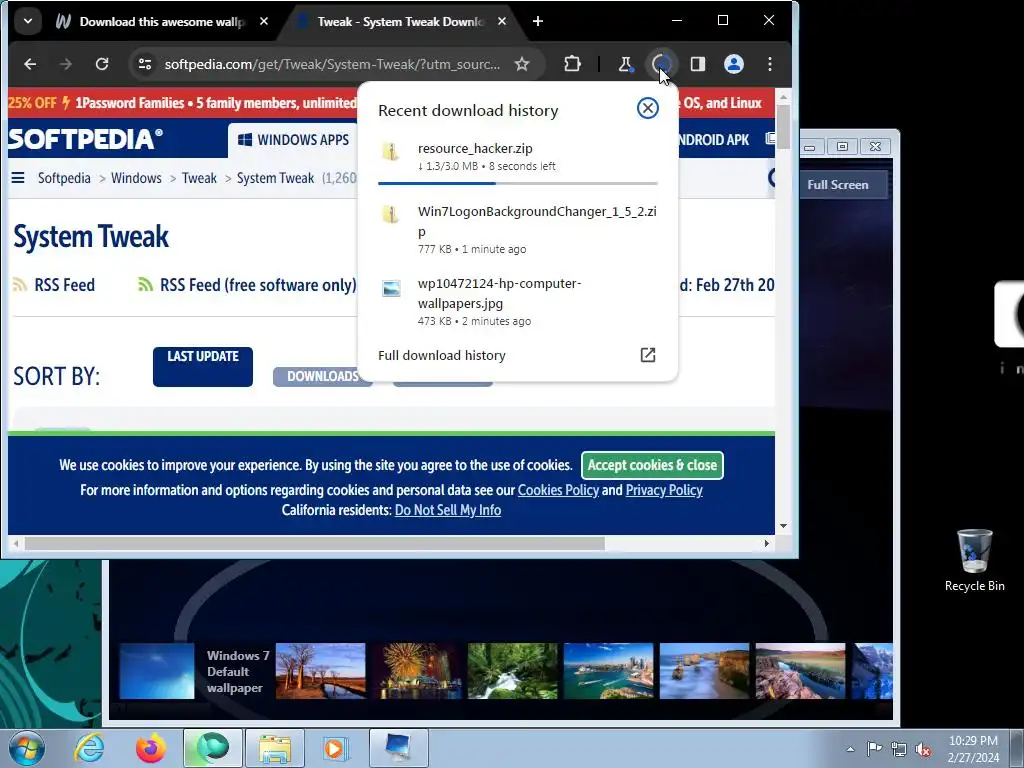Click the Softpedia breadcrumb link
The height and width of the screenshot is (768, 1024).
[64, 178]
